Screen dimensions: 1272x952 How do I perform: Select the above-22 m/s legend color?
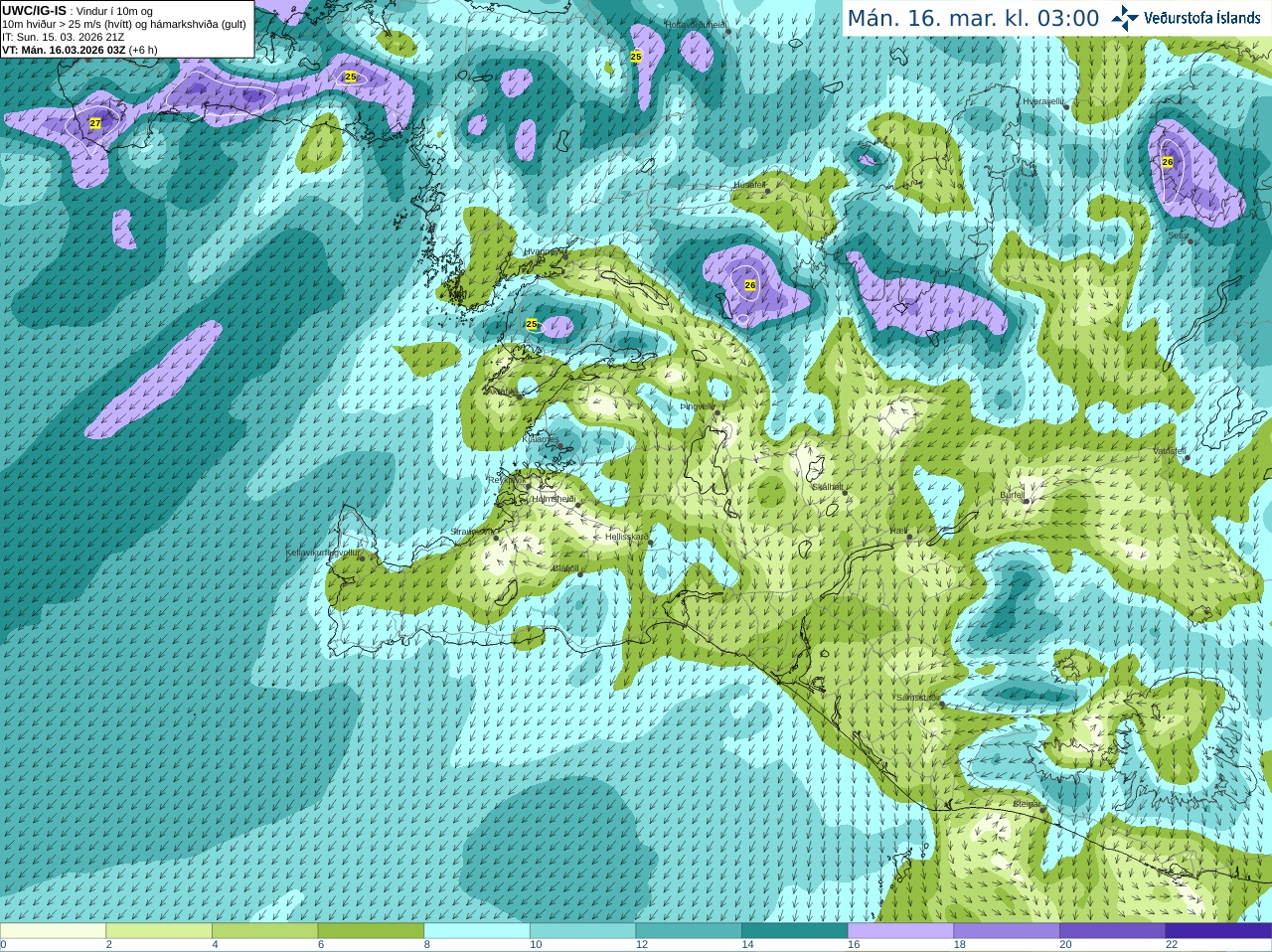tap(1218, 931)
